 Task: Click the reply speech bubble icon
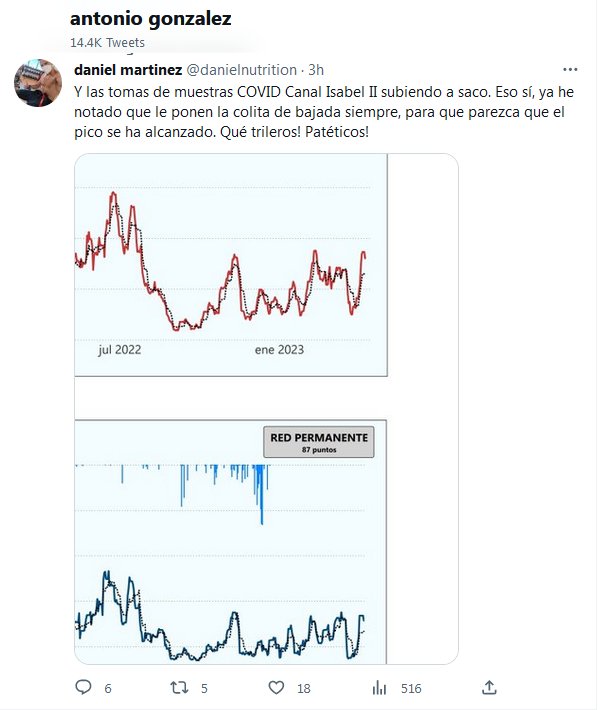[x=84, y=688]
